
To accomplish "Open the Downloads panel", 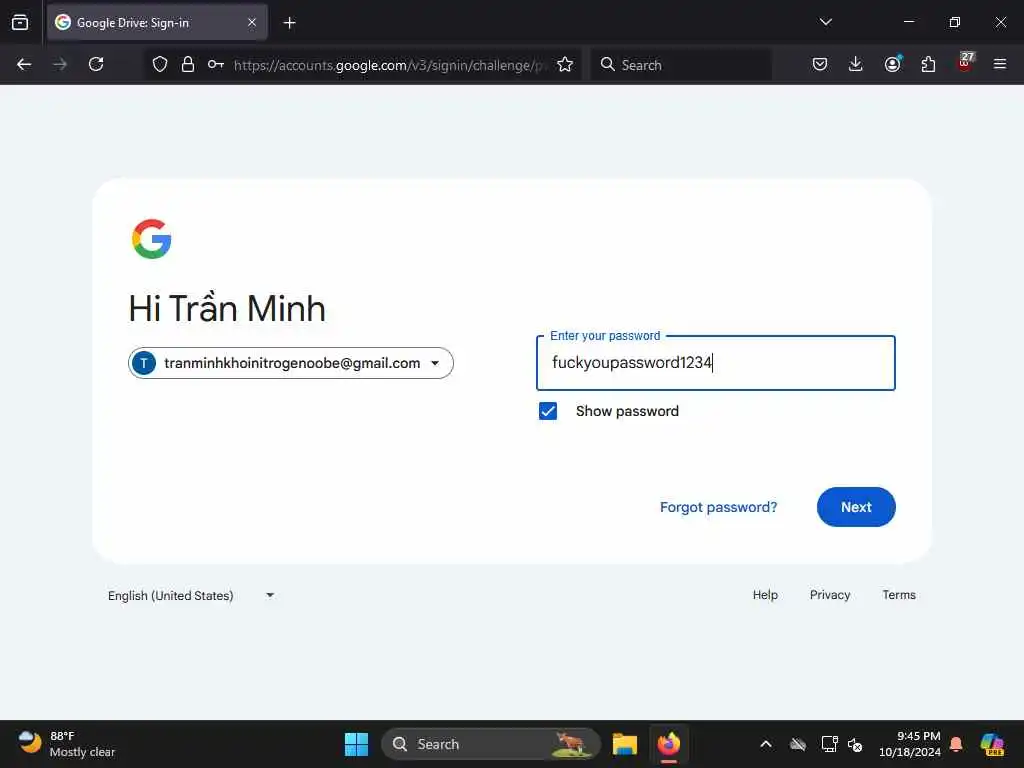I will 856,64.
